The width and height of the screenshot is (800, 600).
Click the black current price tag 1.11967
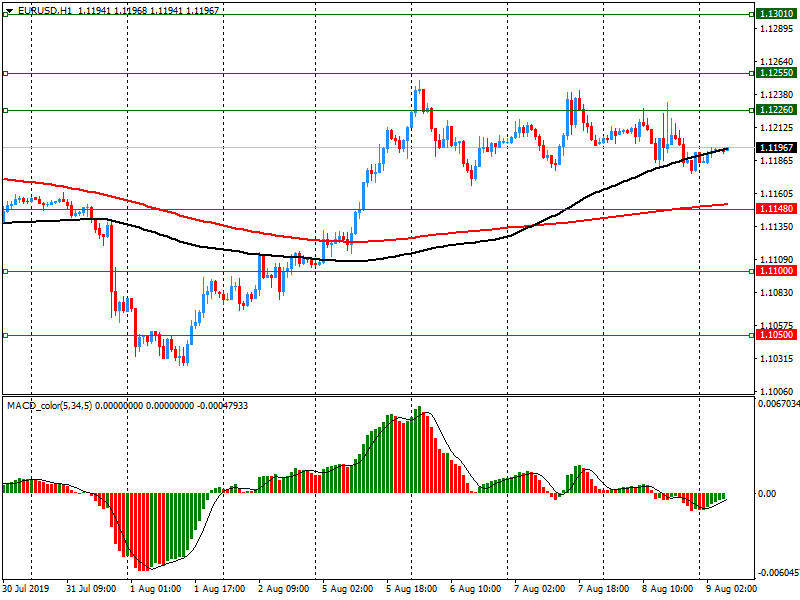pyautogui.click(x=777, y=147)
